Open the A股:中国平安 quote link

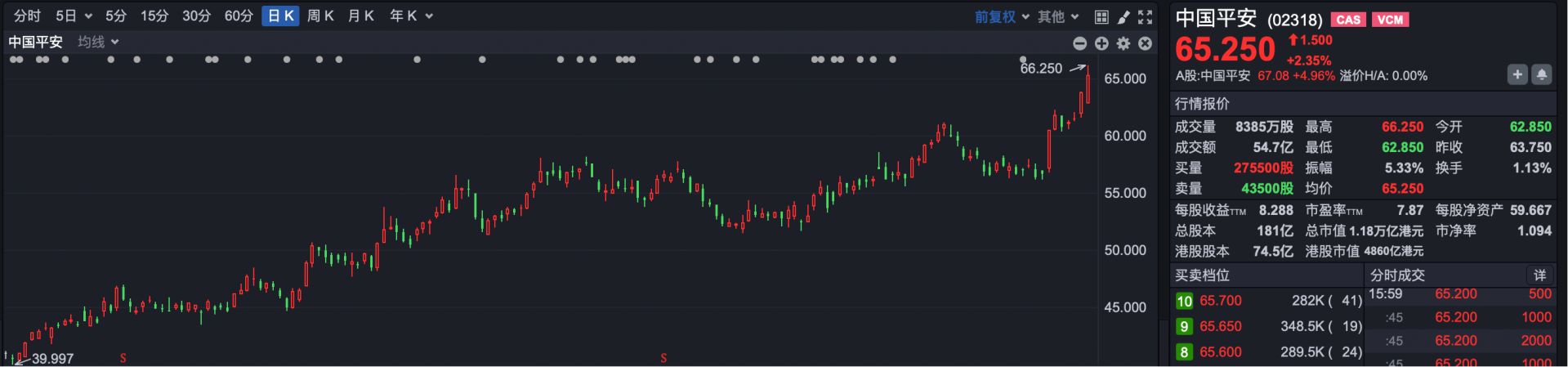coord(1213,76)
